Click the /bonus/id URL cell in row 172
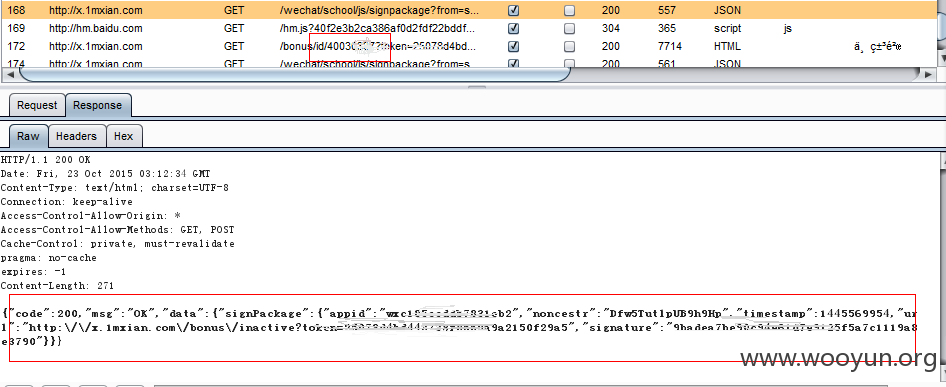 tap(378, 46)
